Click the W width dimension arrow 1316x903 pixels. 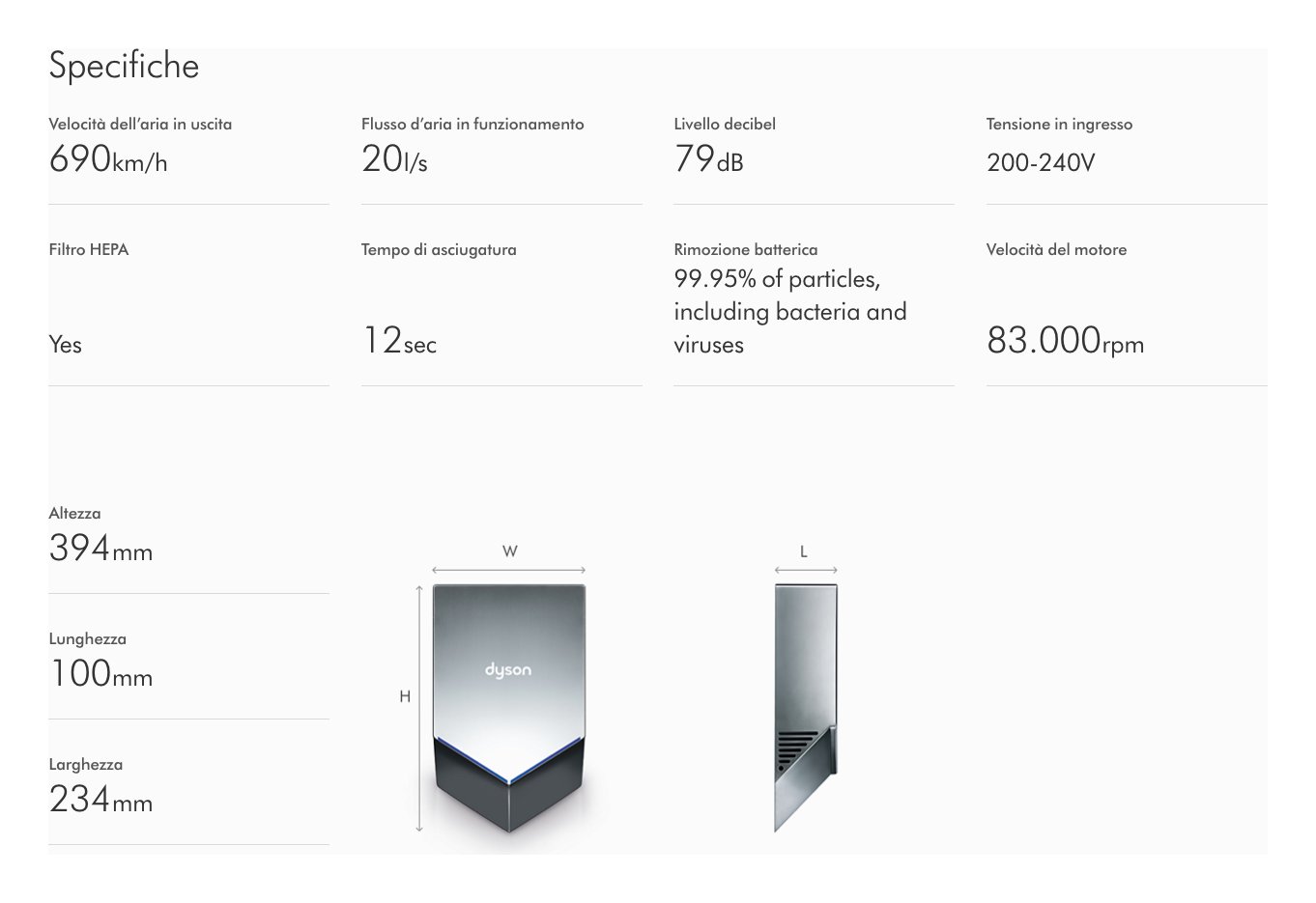[508, 570]
